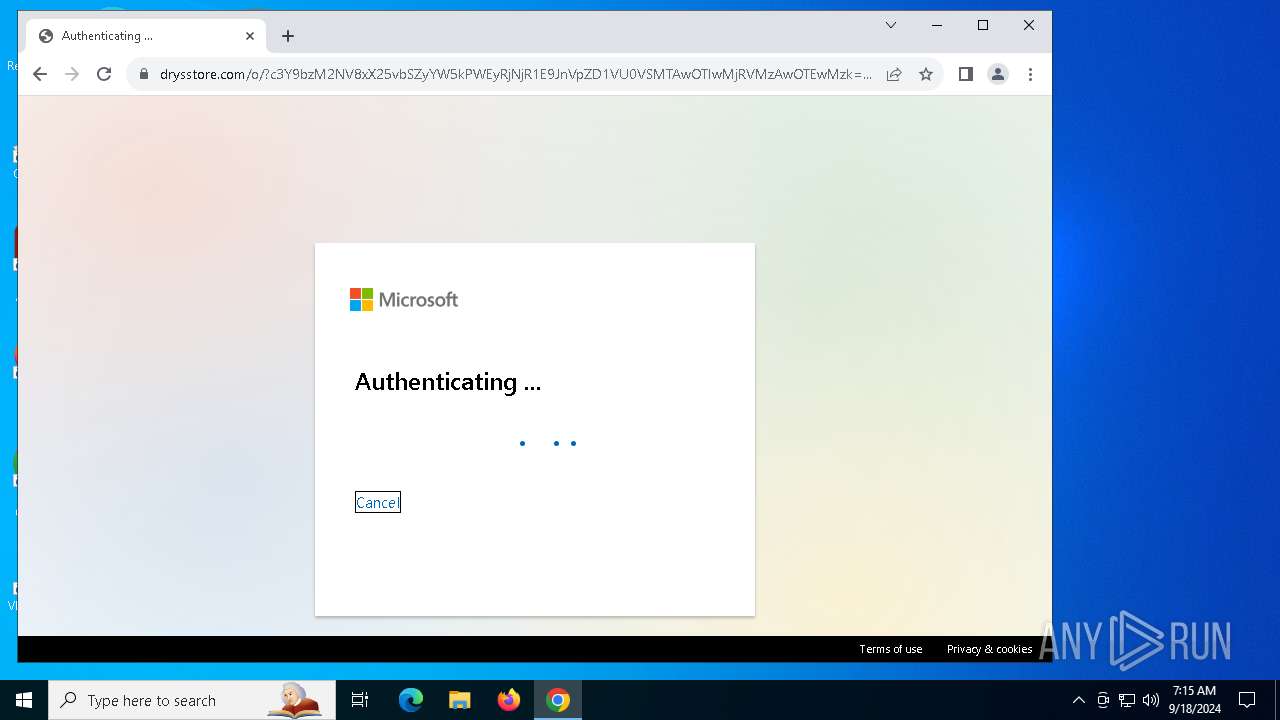Expand the tab search chevron

click(891, 25)
